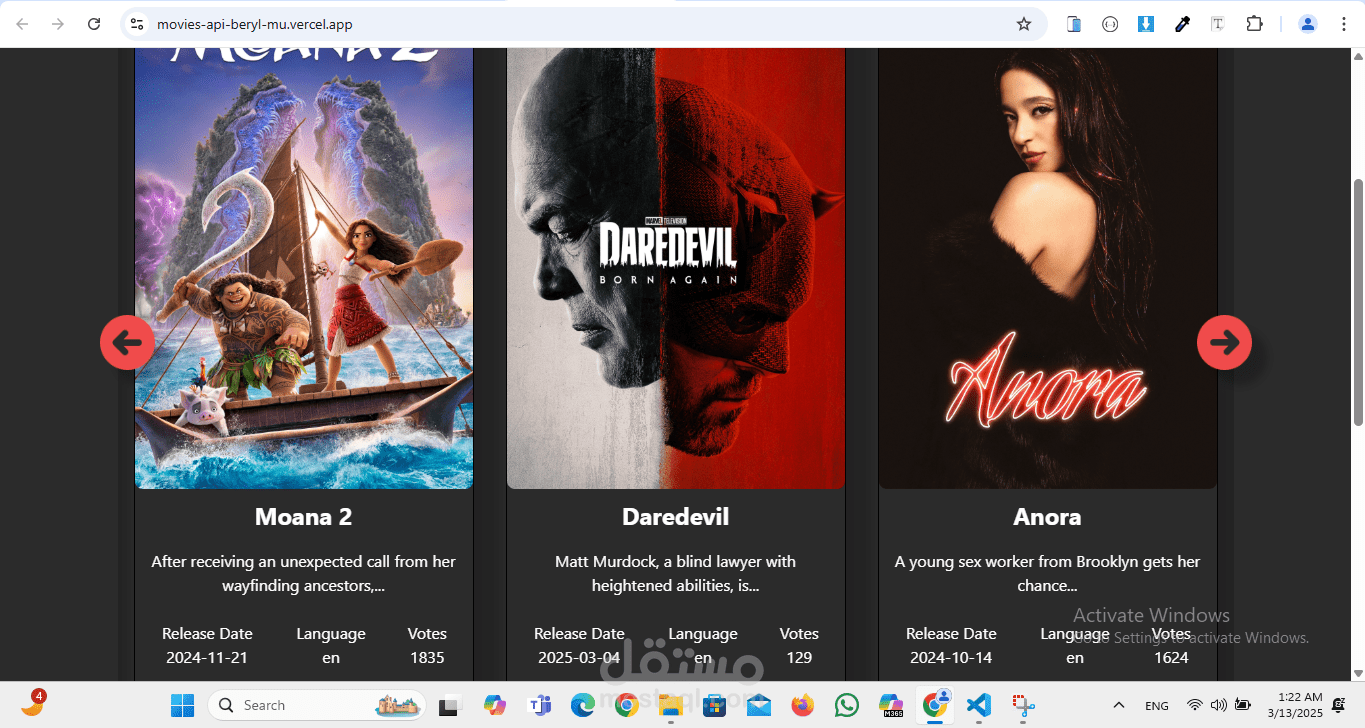
Task: Open the font identifier T extension
Action: coord(1218,24)
